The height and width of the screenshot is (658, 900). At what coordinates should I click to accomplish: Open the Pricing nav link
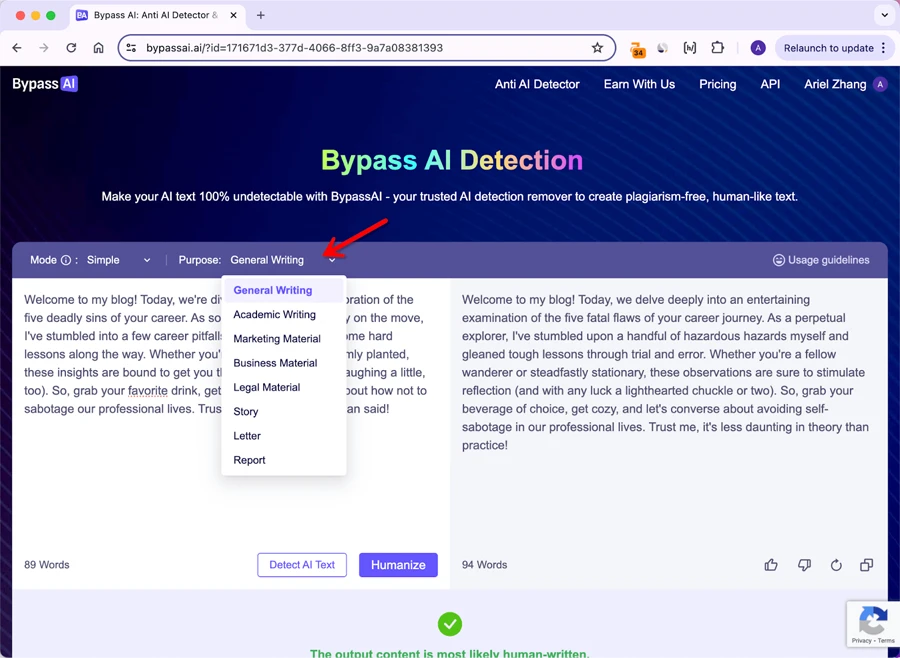click(717, 84)
